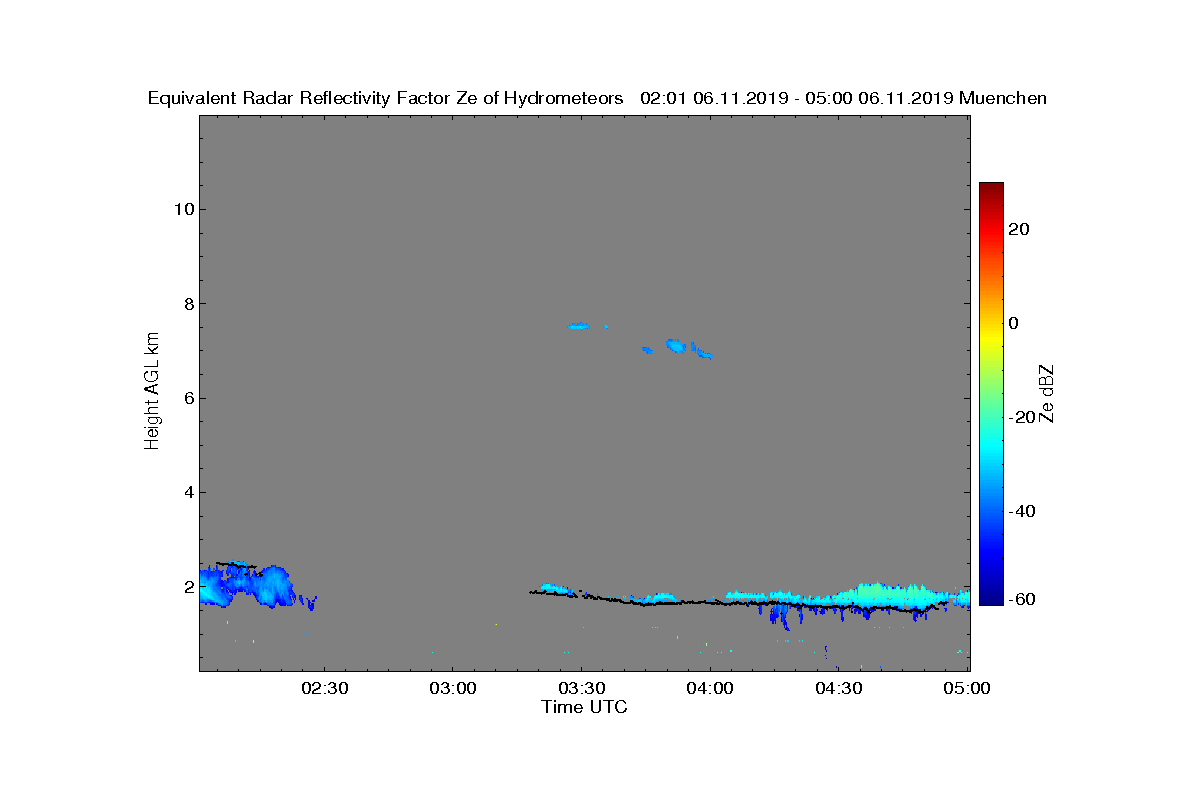Click the dark blue bottom of colorbar
Screen dimensions: 1200x800
pos(991,597)
